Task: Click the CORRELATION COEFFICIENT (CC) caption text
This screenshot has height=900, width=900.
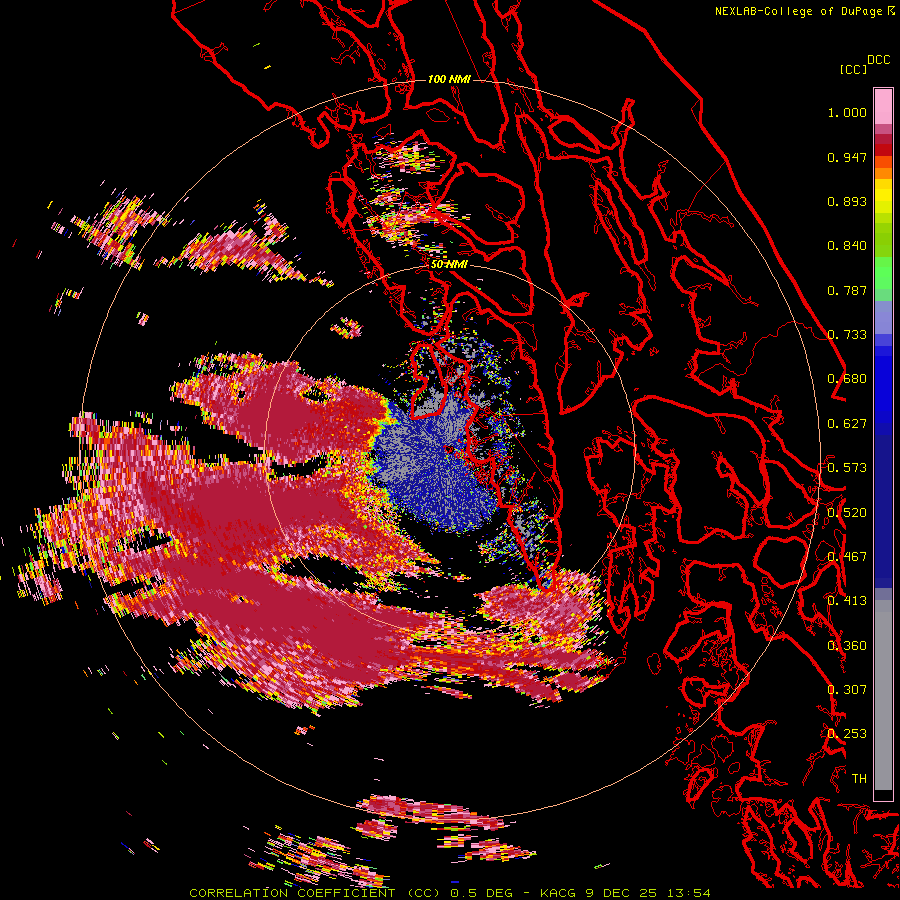Action: pos(314,893)
